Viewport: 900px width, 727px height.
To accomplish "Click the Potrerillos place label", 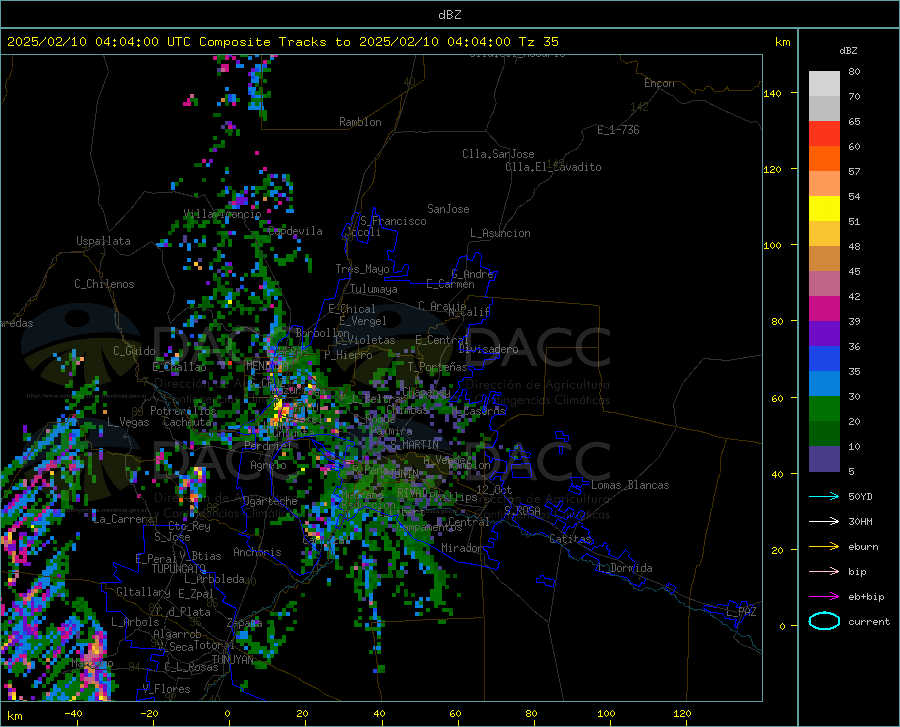I will click(x=184, y=411).
